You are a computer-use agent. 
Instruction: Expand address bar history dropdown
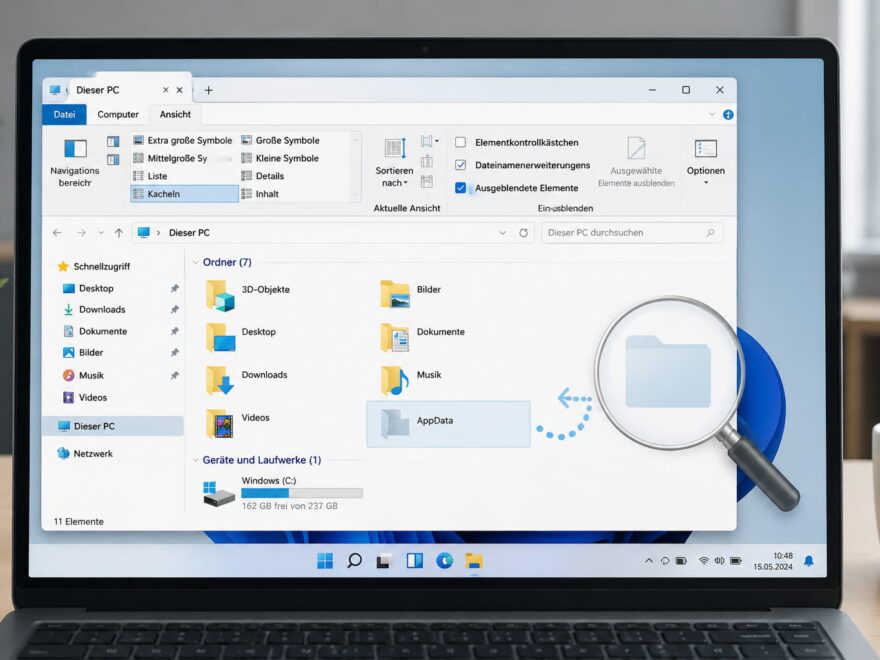pyautogui.click(x=502, y=232)
